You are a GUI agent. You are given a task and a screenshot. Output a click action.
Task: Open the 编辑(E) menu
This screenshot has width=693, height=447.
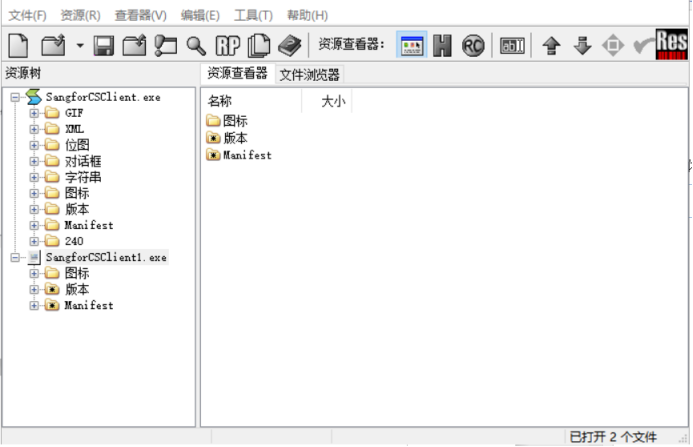coord(200,15)
